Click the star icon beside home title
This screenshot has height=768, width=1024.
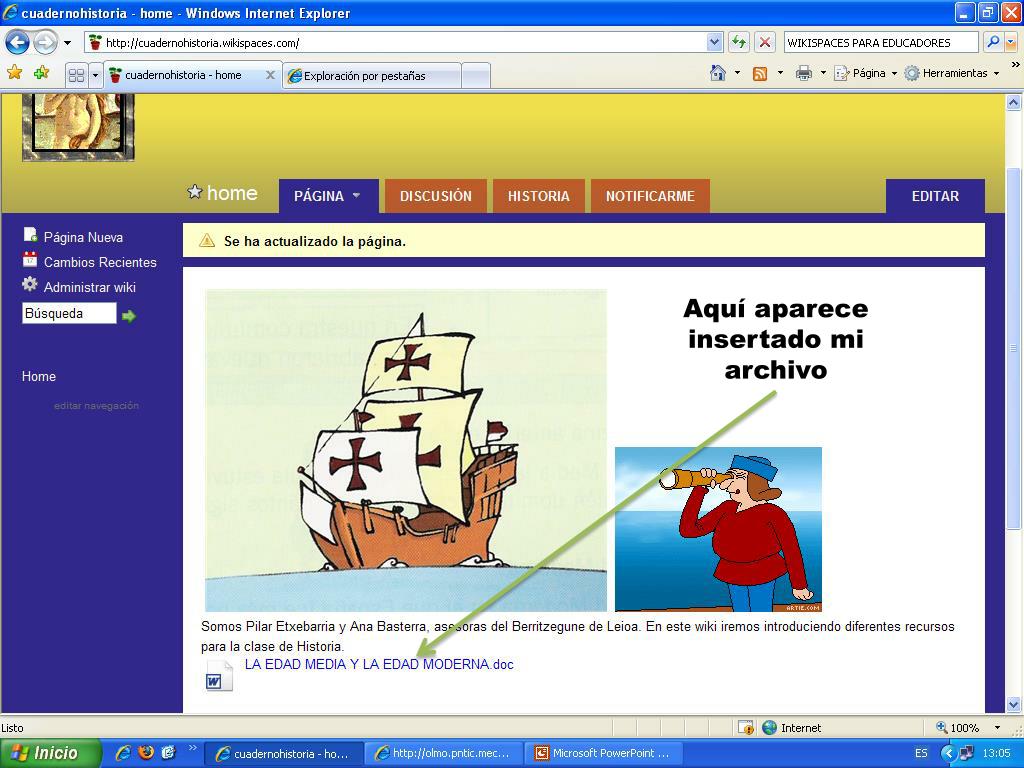tap(195, 192)
